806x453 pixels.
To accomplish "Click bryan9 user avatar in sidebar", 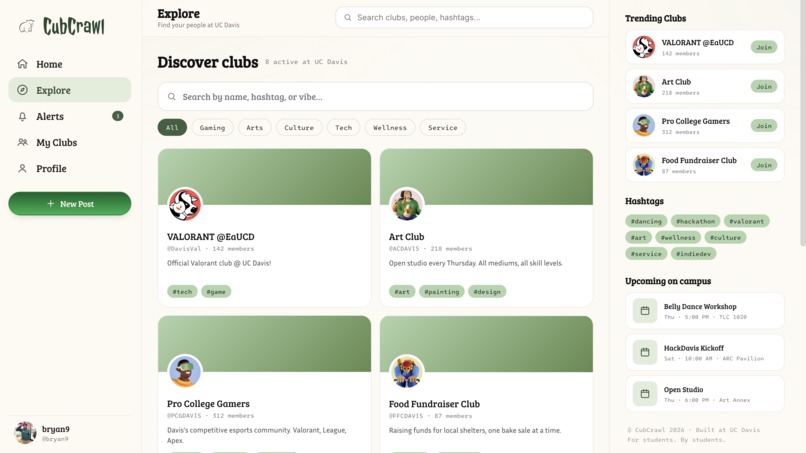I will point(25,433).
